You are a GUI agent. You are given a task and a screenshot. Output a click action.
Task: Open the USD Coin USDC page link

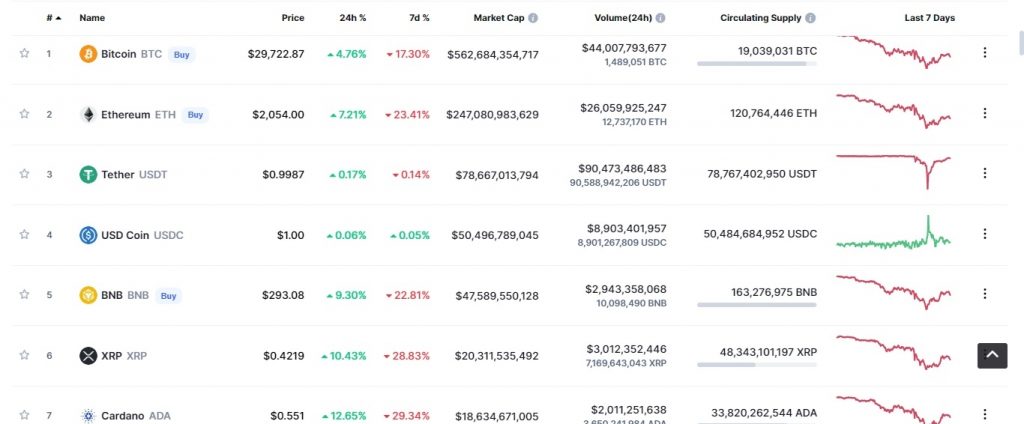(142, 235)
